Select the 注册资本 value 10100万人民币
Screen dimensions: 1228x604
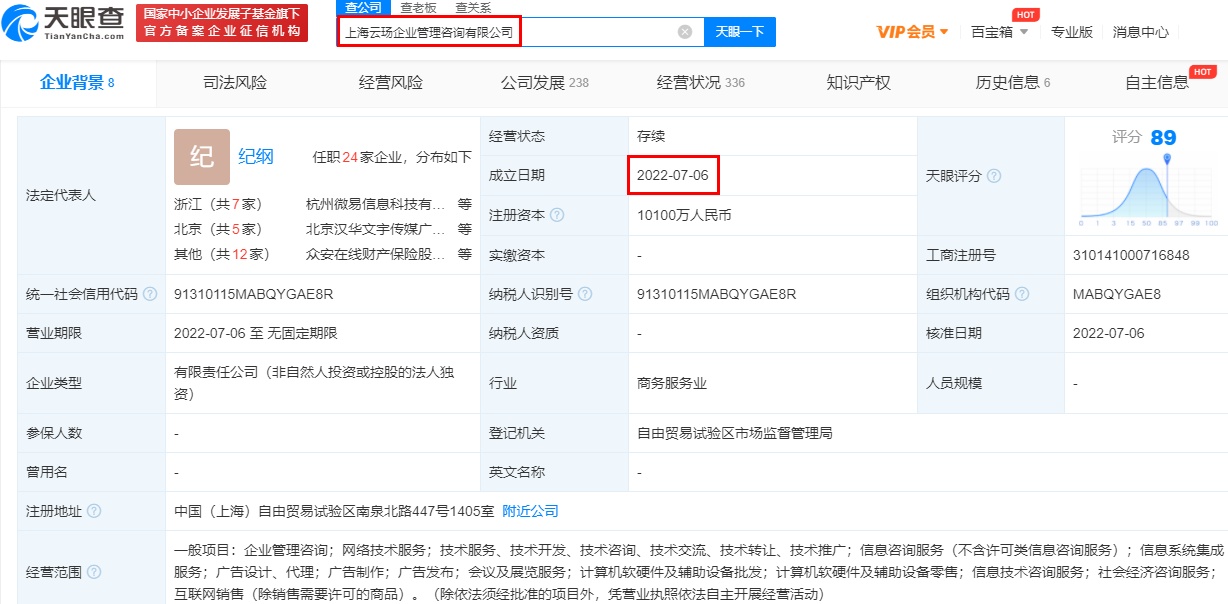tap(684, 215)
